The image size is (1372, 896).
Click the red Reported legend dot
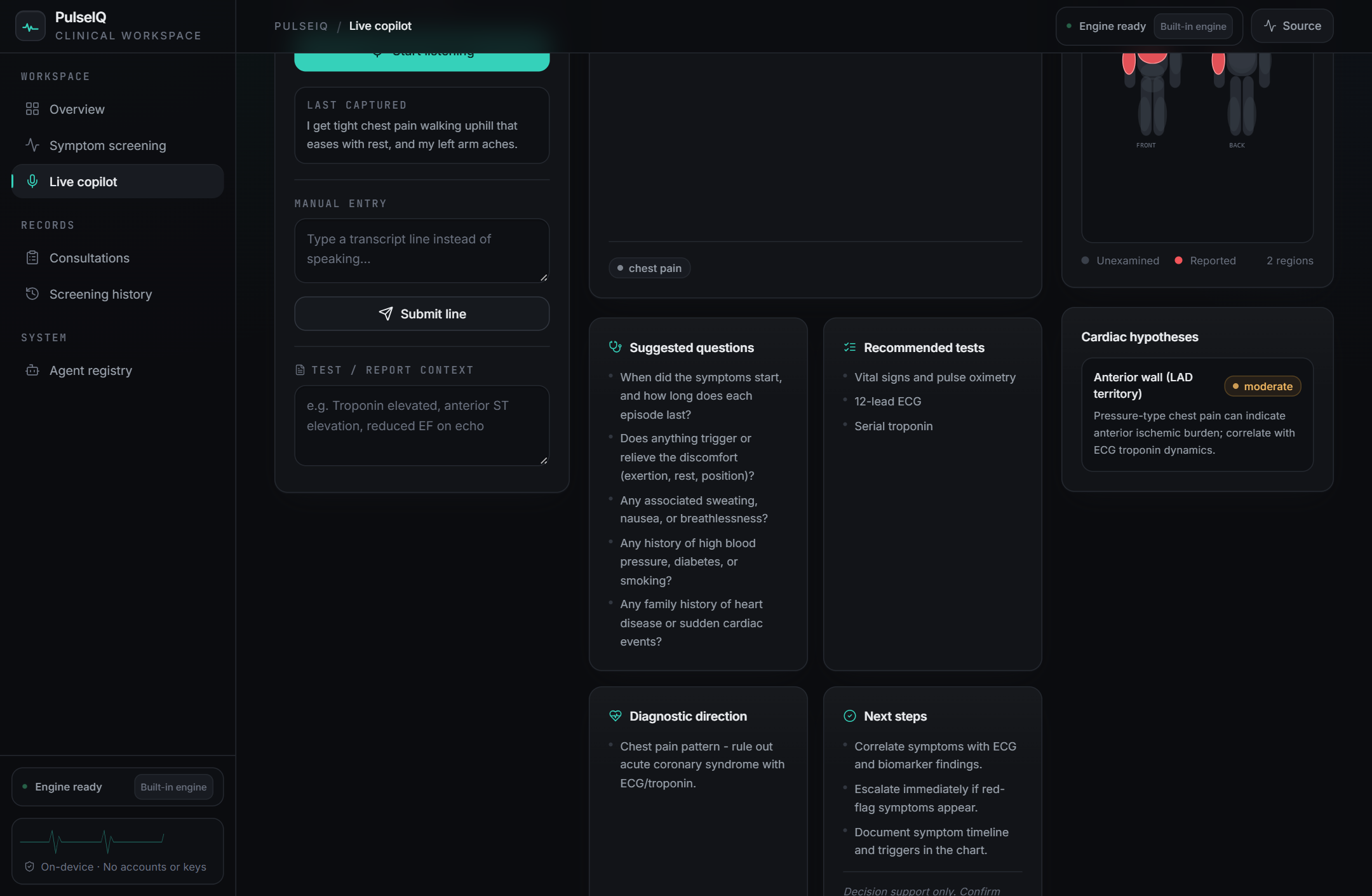(1178, 260)
